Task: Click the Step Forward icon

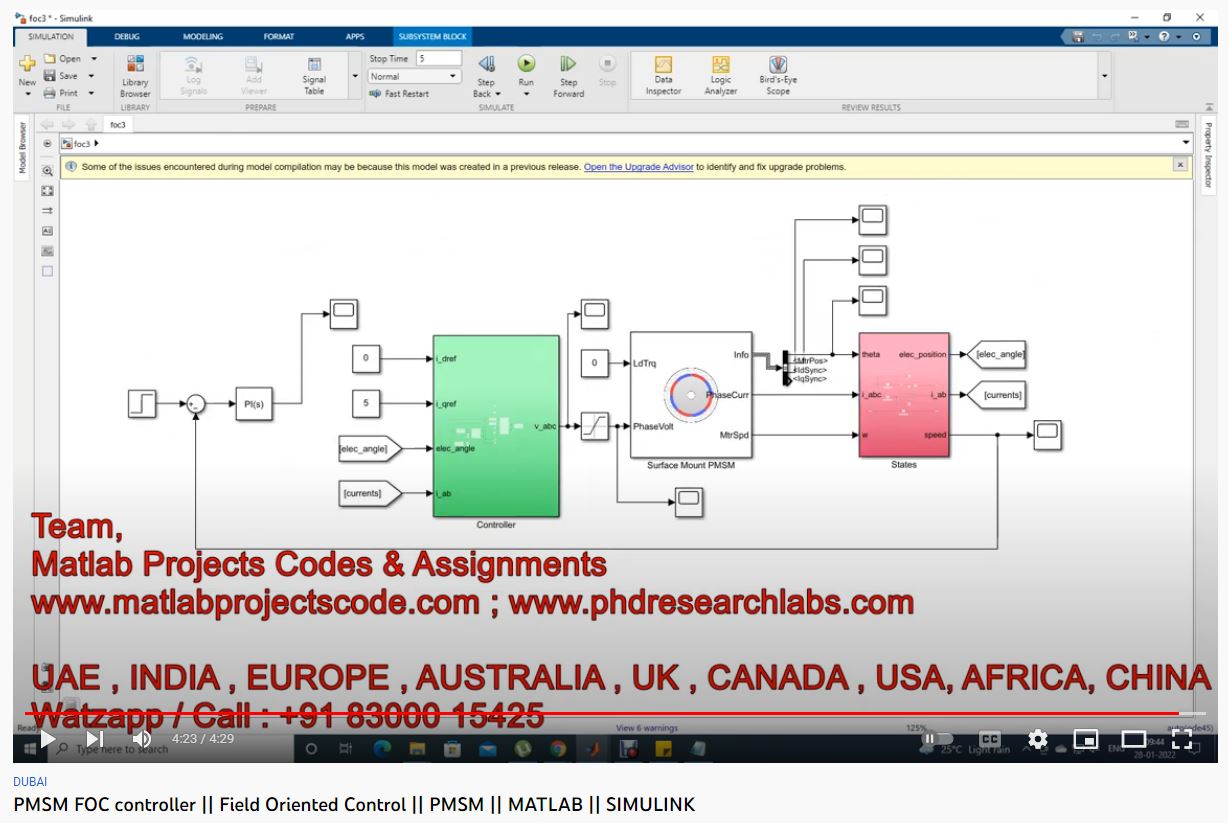Action: click(x=568, y=65)
